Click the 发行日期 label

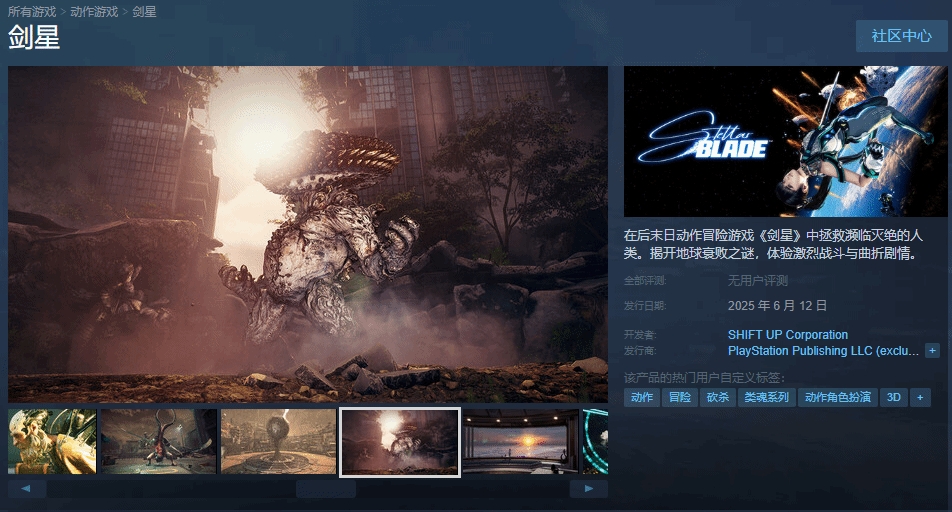(x=645, y=305)
